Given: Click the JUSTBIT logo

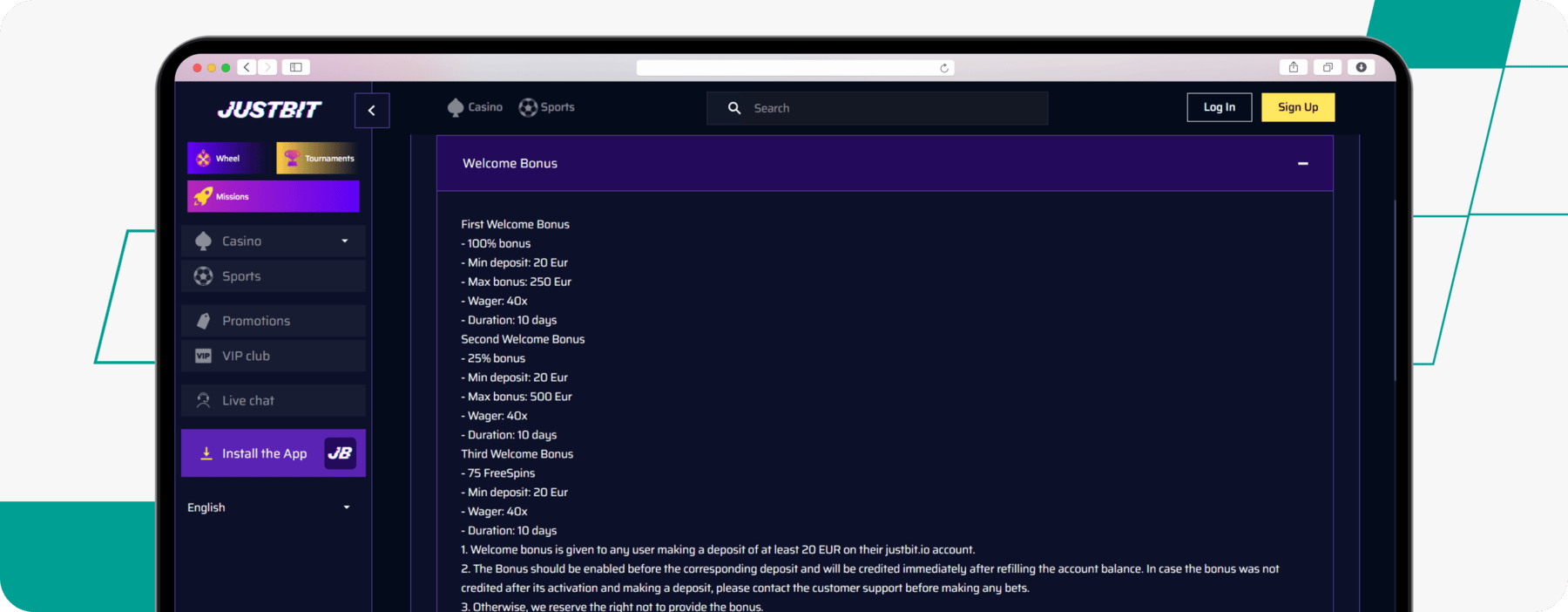Looking at the screenshot, I should coord(269,110).
